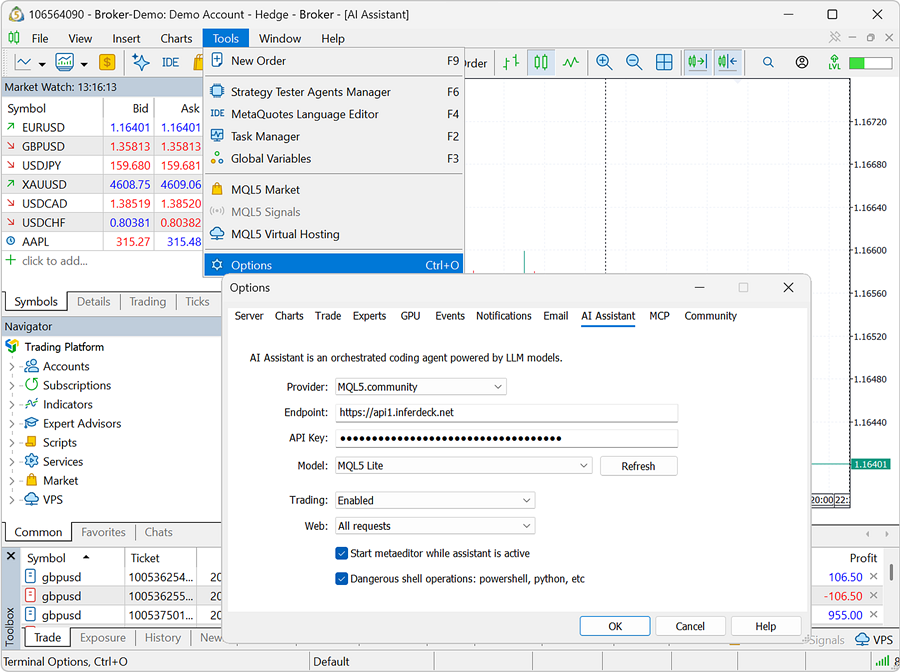Click the Task Manager menu icon
This screenshot has width=900, height=672.
[217, 136]
